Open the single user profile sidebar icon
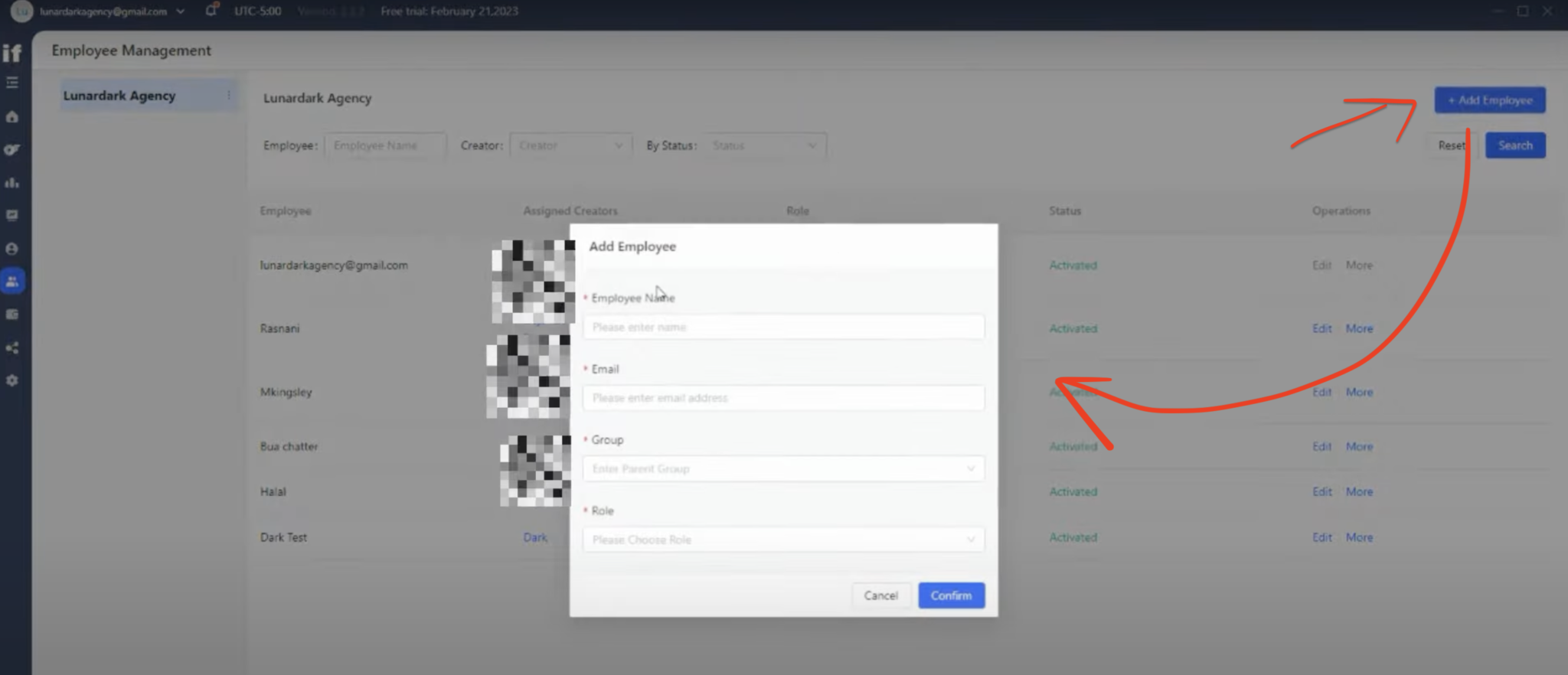The width and height of the screenshot is (1568, 675). coord(12,249)
